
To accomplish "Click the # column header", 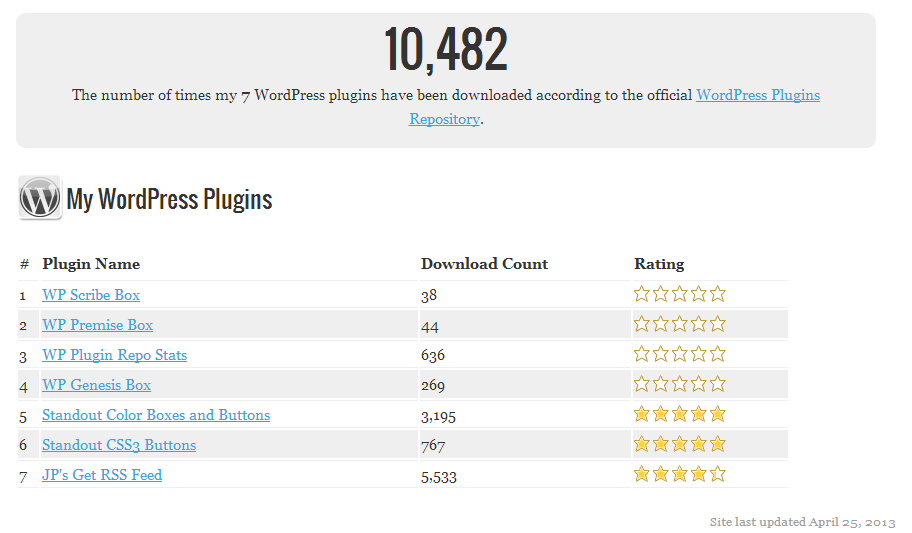I will pyautogui.click(x=24, y=264).
